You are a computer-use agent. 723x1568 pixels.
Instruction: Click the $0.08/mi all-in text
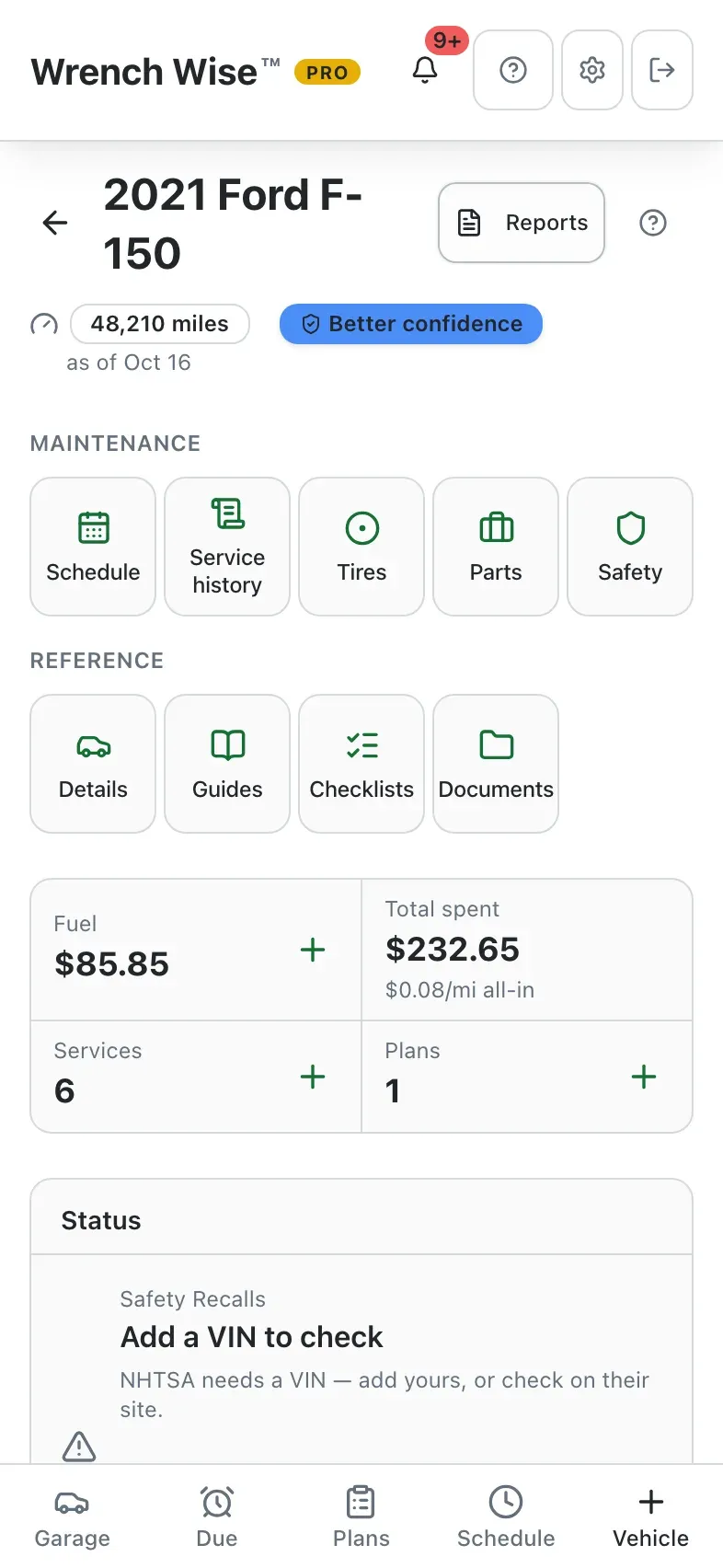[x=460, y=990]
